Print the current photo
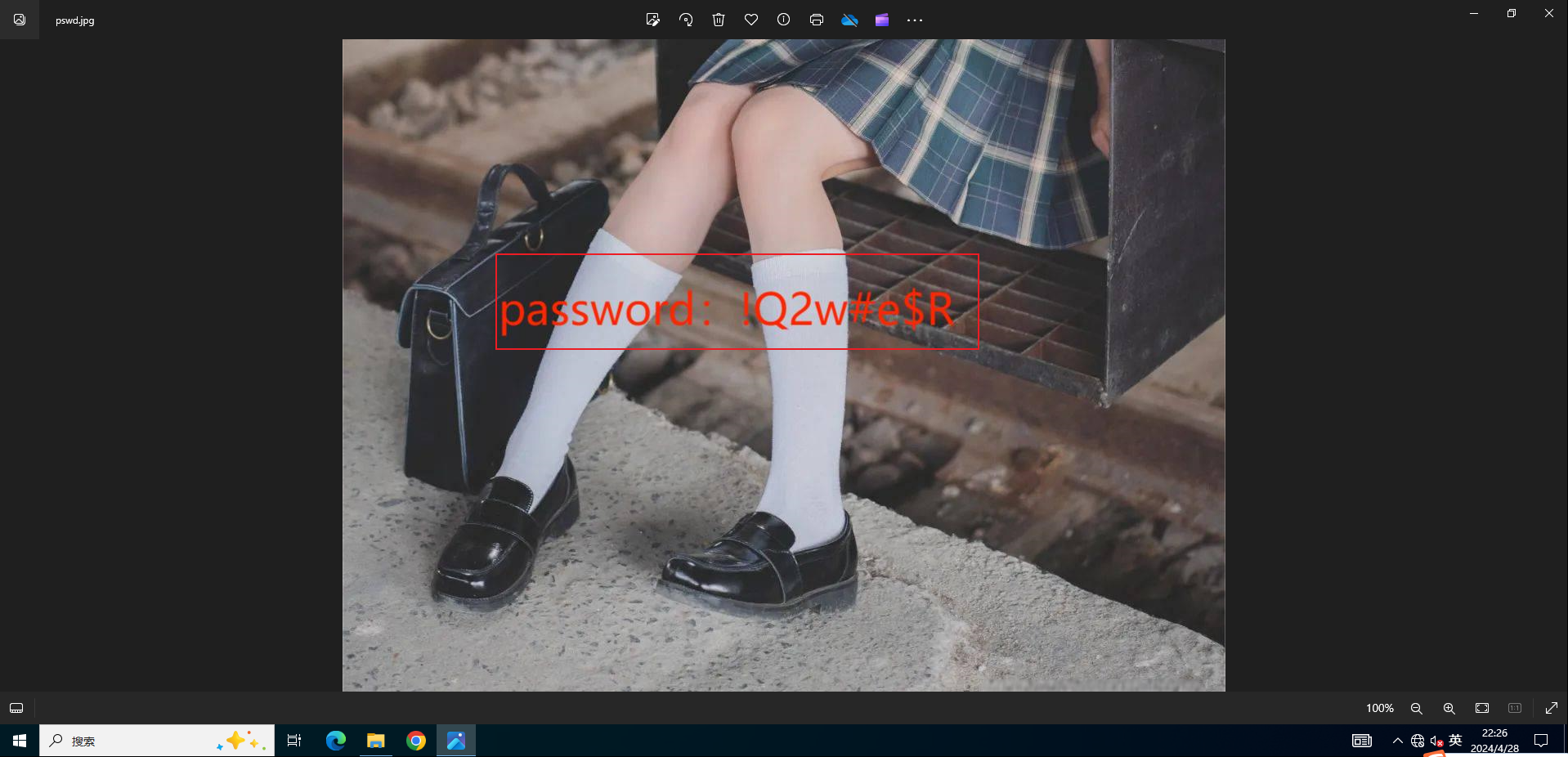This screenshot has height=757, width=1568. pyautogui.click(x=816, y=20)
